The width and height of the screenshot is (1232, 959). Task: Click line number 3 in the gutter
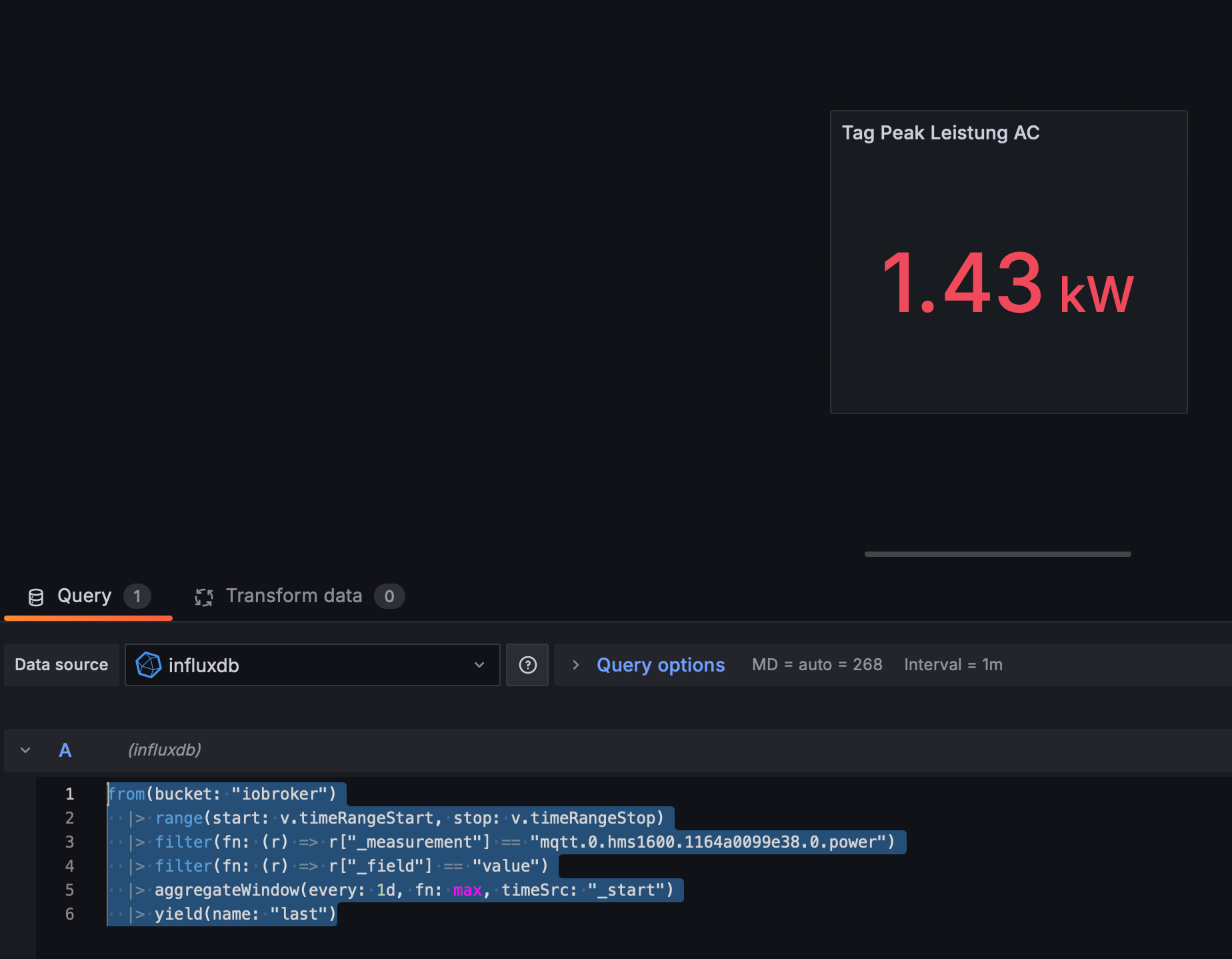tap(69, 842)
